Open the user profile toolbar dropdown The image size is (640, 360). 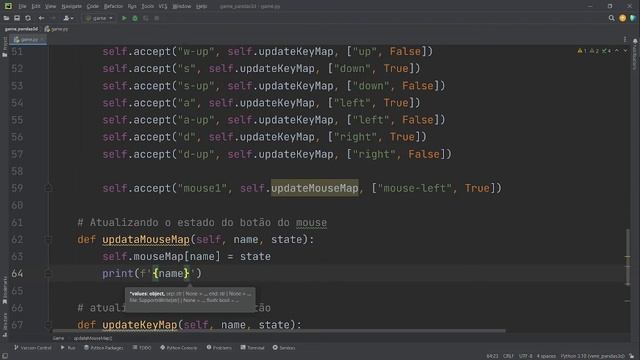pyautogui.click(x=68, y=18)
